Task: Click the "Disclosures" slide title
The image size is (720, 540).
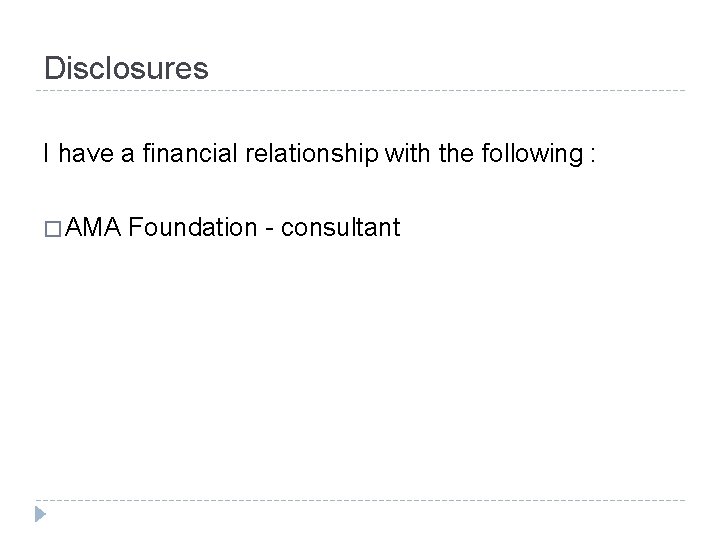Action: click(x=127, y=69)
